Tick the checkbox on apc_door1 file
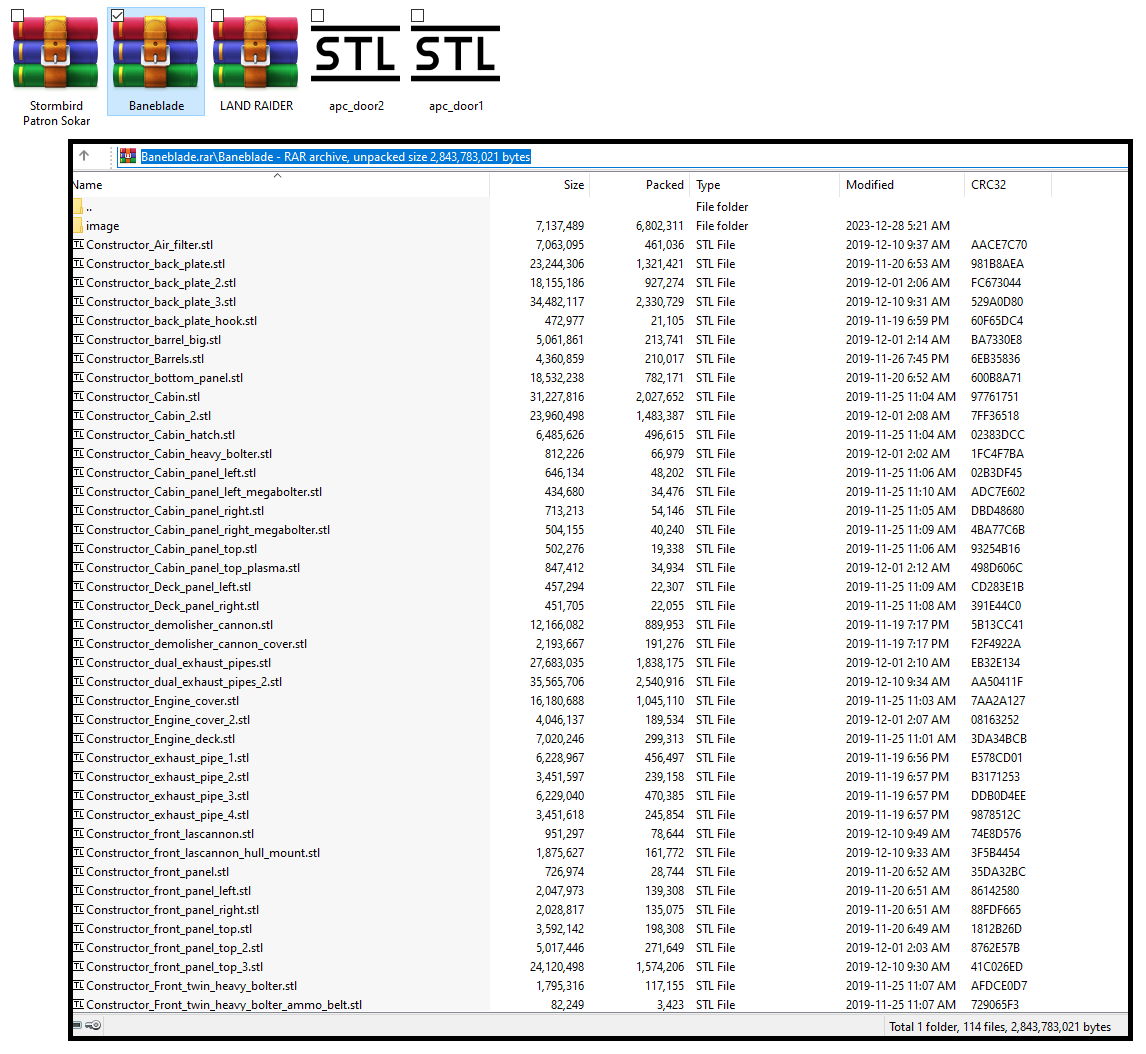This screenshot has width=1146, height=1054. (x=418, y=15)
